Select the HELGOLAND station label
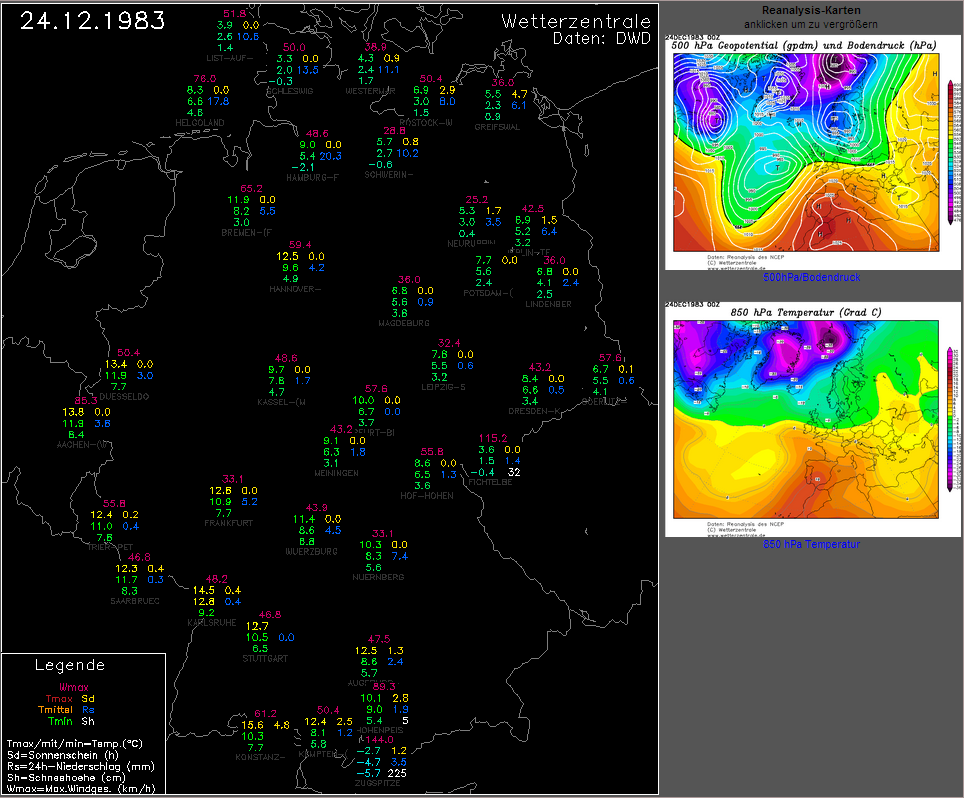The width and height of the screenshot is (964, 798). 200,124
